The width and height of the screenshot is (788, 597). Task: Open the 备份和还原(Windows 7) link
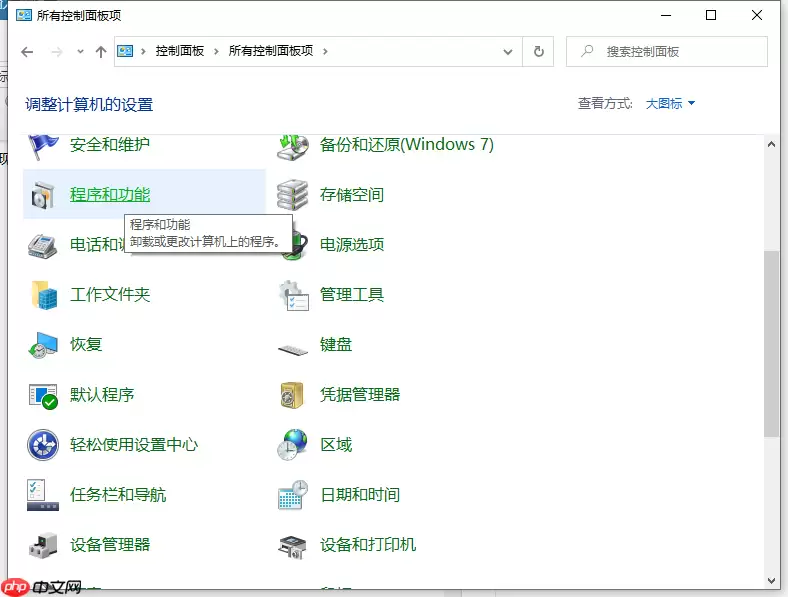[x=407, y=145]
